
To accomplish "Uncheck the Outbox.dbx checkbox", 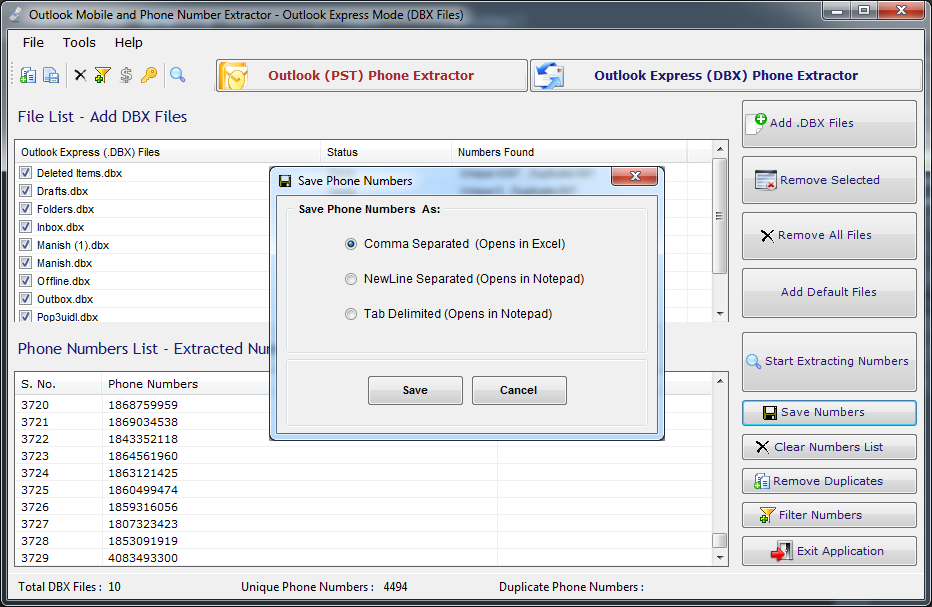I will tap(25, 298).
